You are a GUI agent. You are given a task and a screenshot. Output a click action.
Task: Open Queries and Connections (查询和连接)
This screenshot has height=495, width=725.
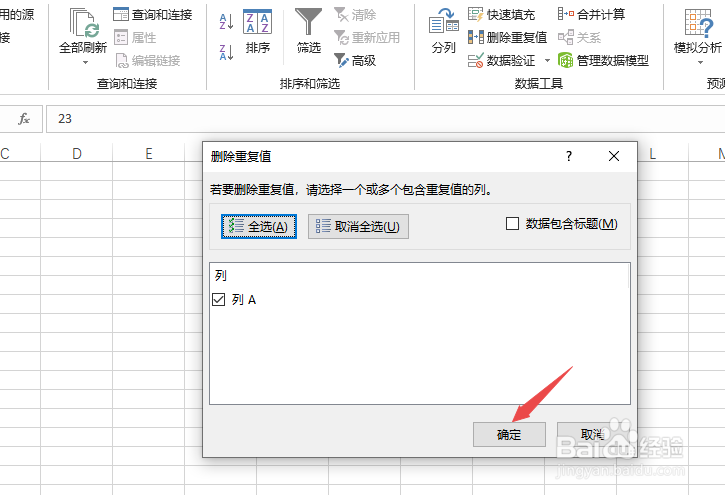point(153,15)
